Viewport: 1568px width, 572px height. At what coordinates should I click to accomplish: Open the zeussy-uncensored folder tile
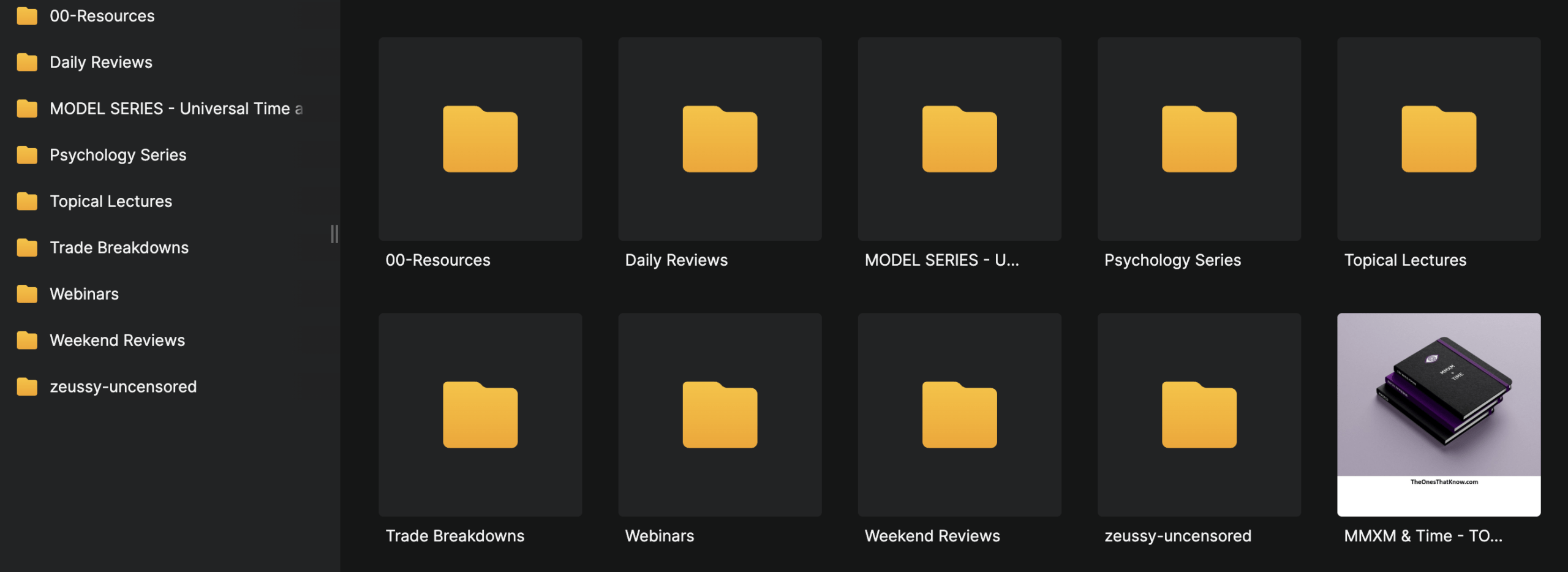coord(1199,415)
